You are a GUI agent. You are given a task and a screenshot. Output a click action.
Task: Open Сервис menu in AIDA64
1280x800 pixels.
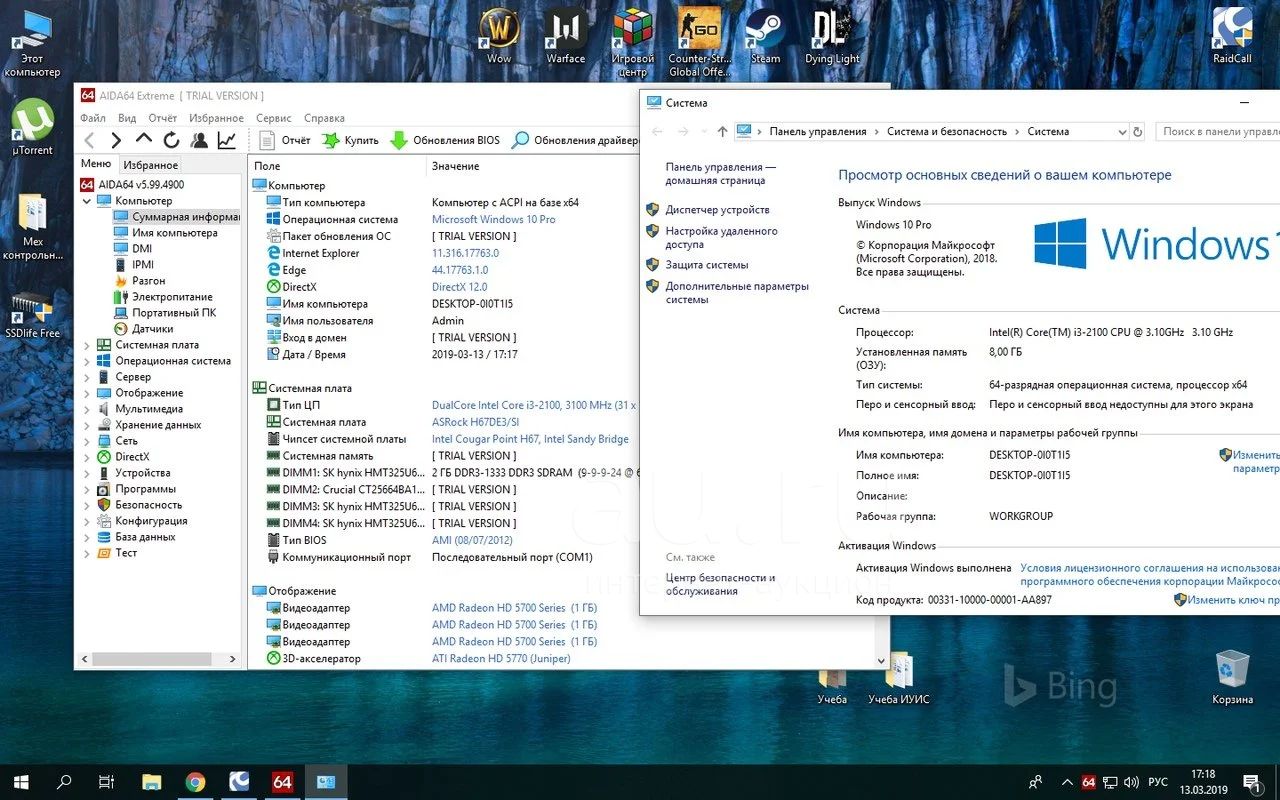[274, 118]
